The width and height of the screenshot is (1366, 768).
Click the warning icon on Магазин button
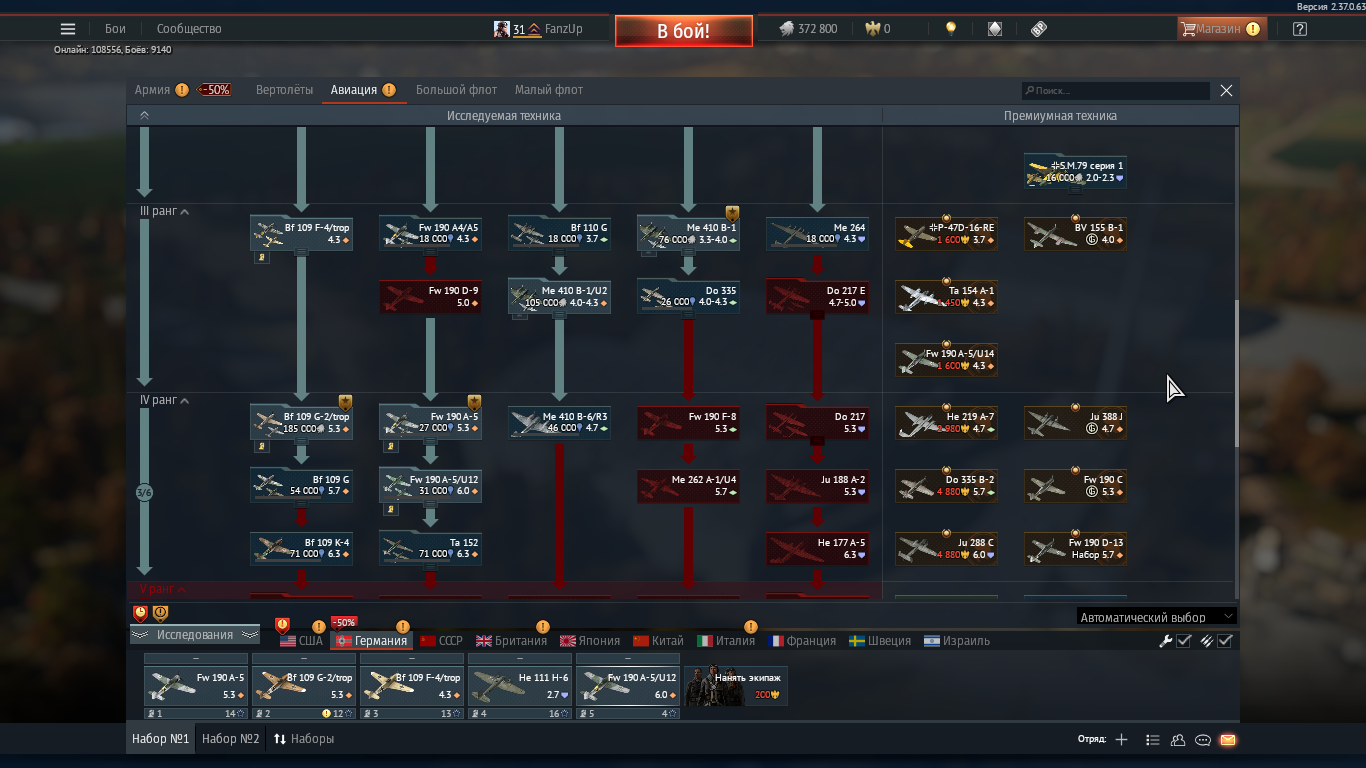coord(1252,29)
